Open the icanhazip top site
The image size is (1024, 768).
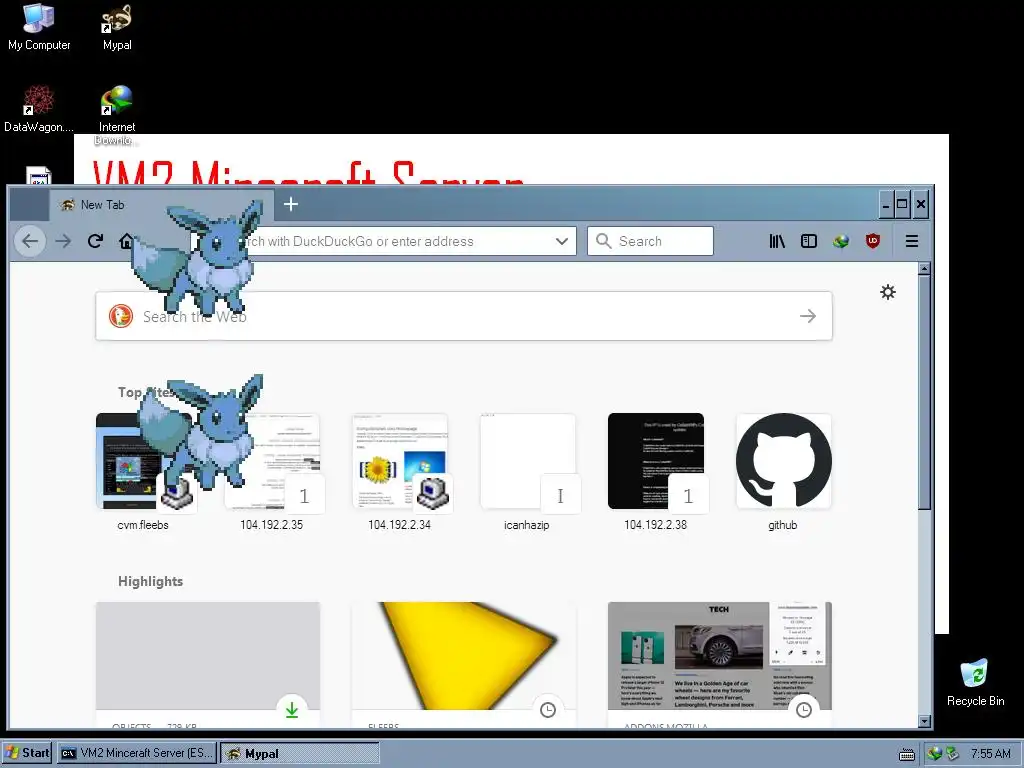click(527, 472)
